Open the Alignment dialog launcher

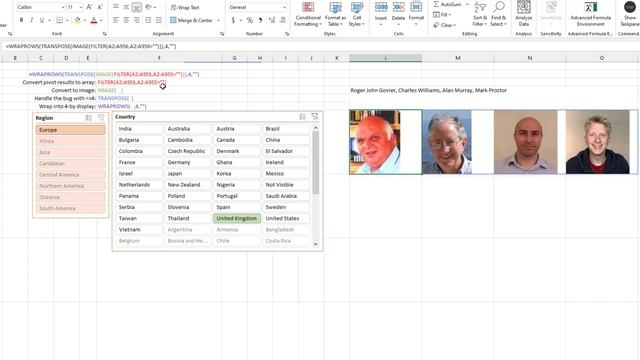(222, 34)
